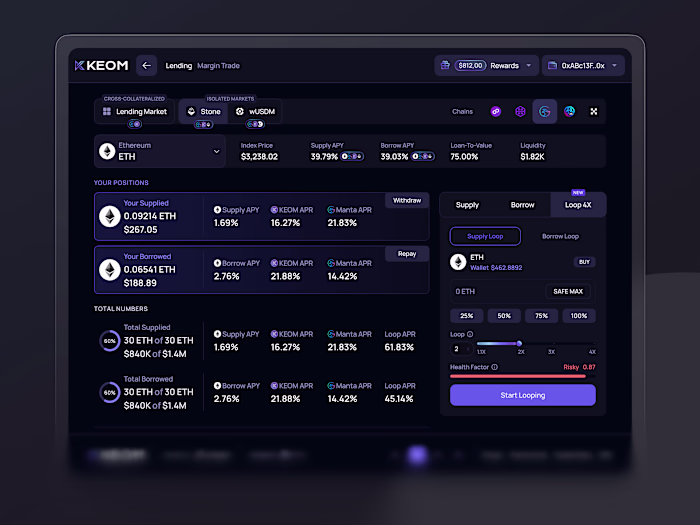Click the KEOM logo

[x=101, y=66]
